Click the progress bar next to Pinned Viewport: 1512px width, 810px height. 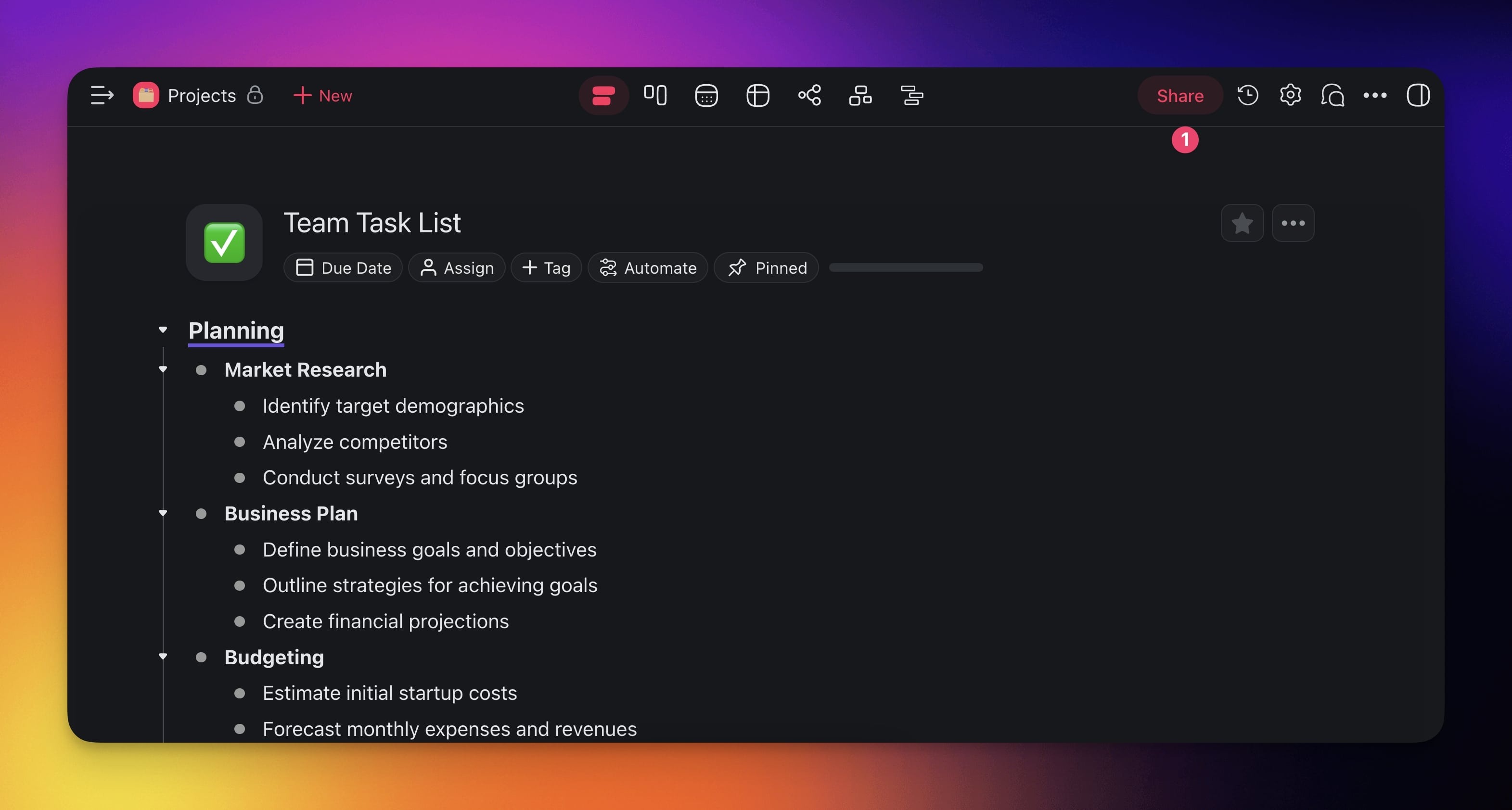click(906, 267)
